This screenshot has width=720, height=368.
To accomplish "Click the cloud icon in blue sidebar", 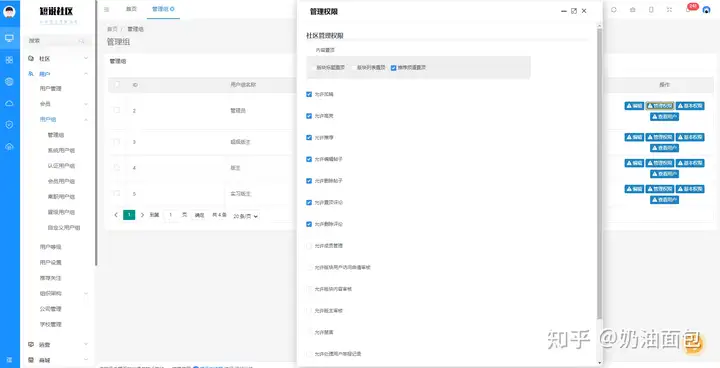I will [9, 103].
